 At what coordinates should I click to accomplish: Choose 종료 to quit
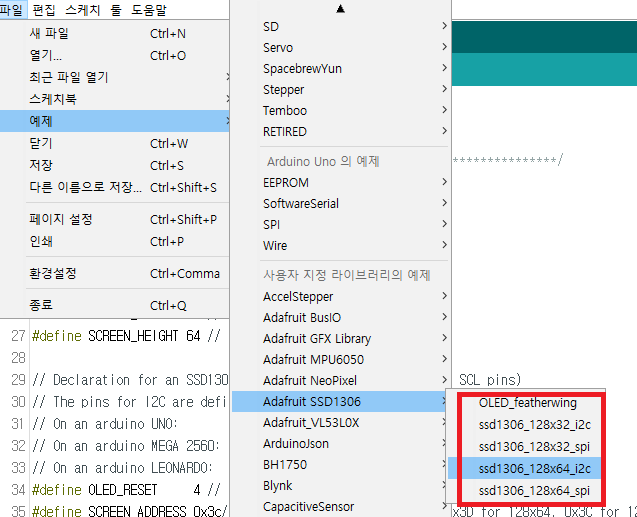coord(115,305)
